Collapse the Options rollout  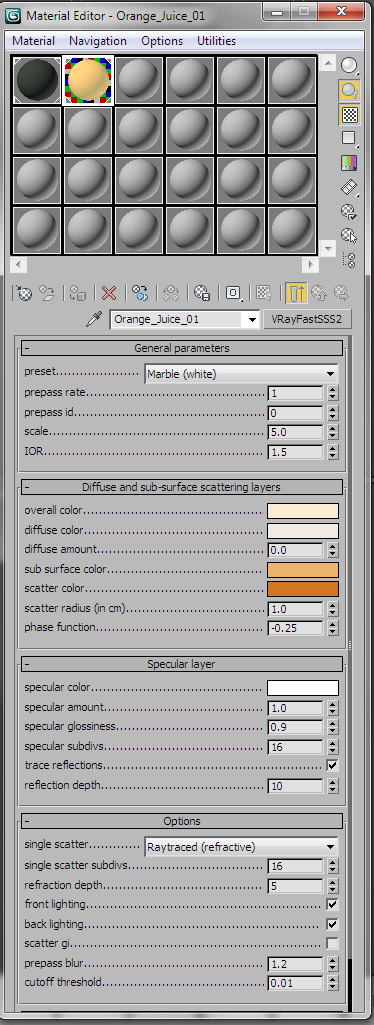pos(182,821)
